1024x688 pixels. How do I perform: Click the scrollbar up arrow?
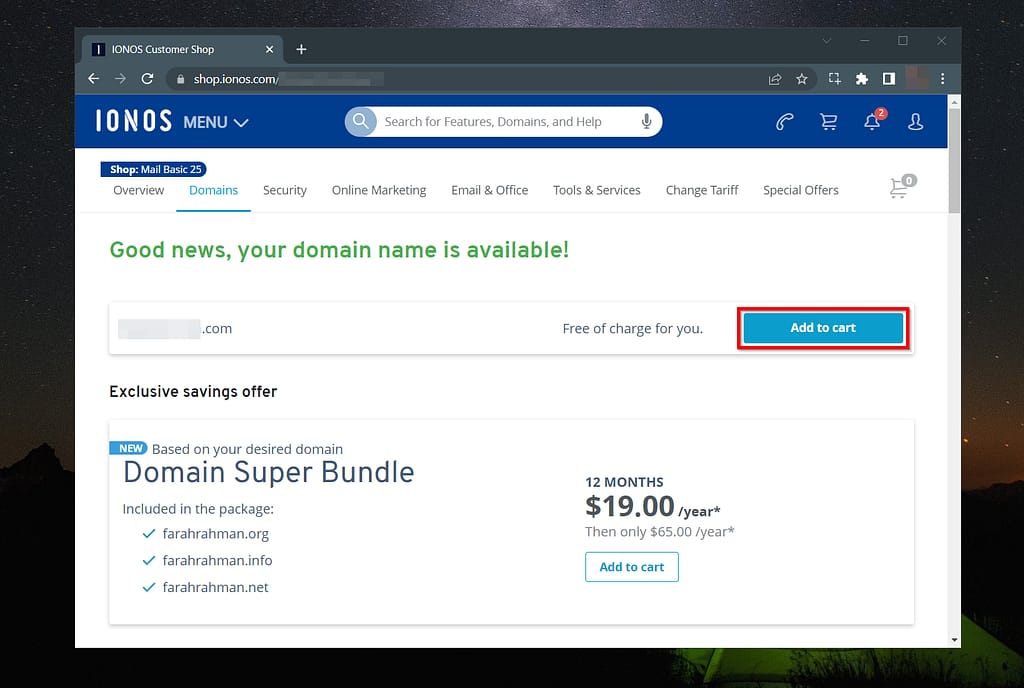click(954, 102)
